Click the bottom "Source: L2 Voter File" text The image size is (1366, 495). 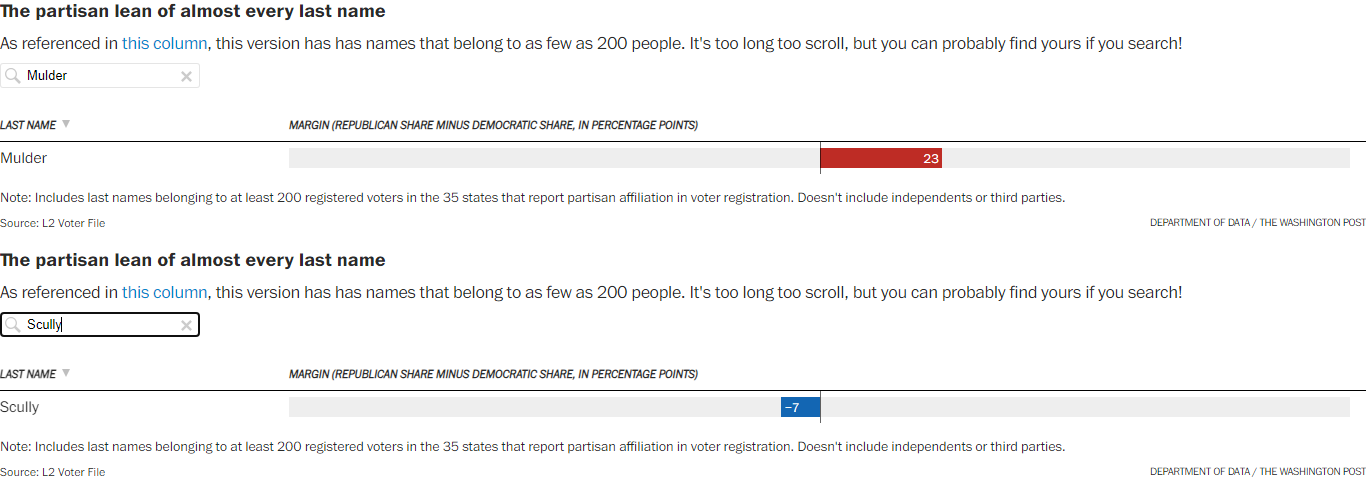52,472
